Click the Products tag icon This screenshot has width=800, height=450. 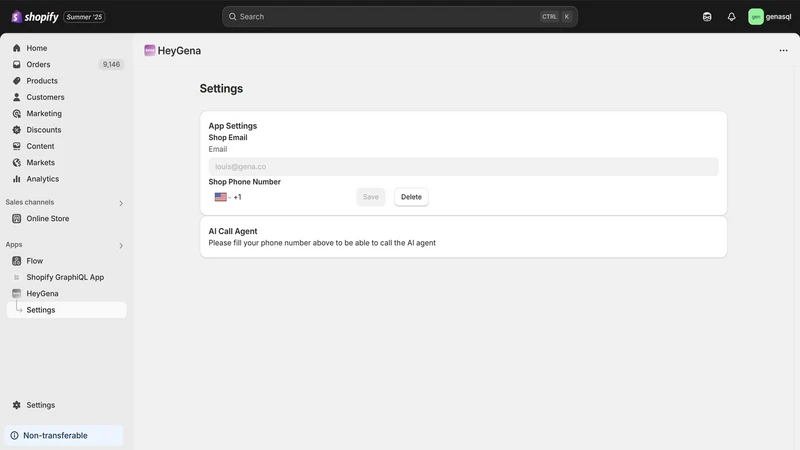[16, 81]
